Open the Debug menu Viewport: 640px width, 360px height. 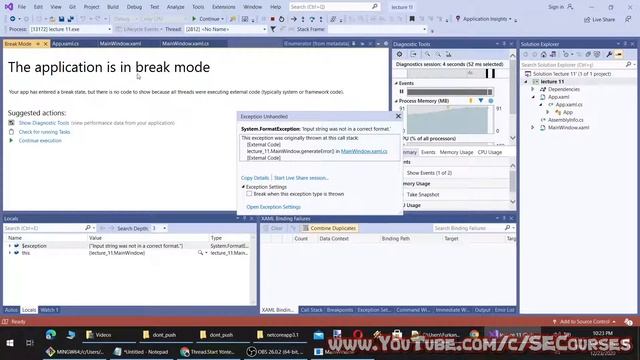pos(134,7)
